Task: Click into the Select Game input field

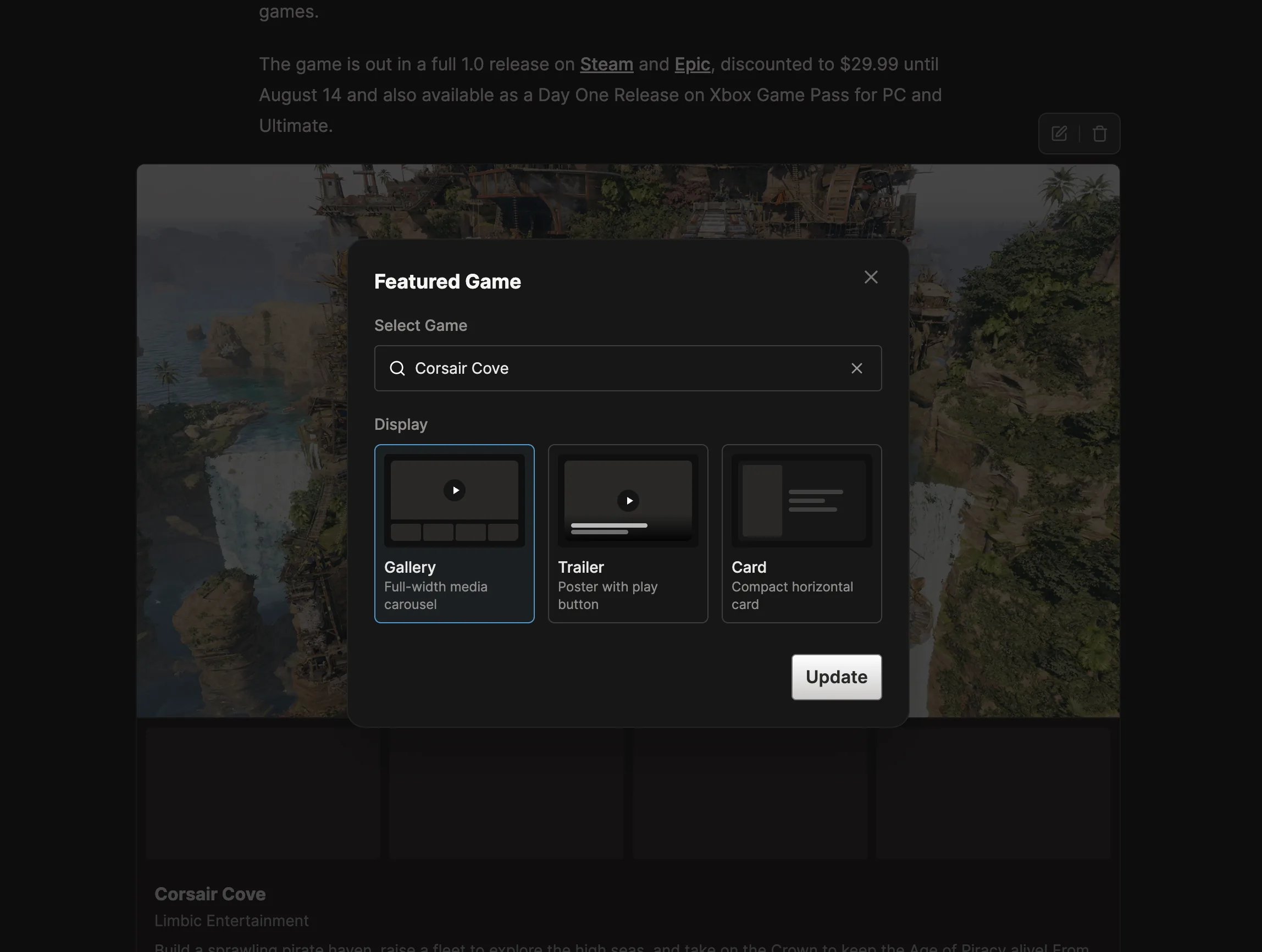Action: point(628,368)
